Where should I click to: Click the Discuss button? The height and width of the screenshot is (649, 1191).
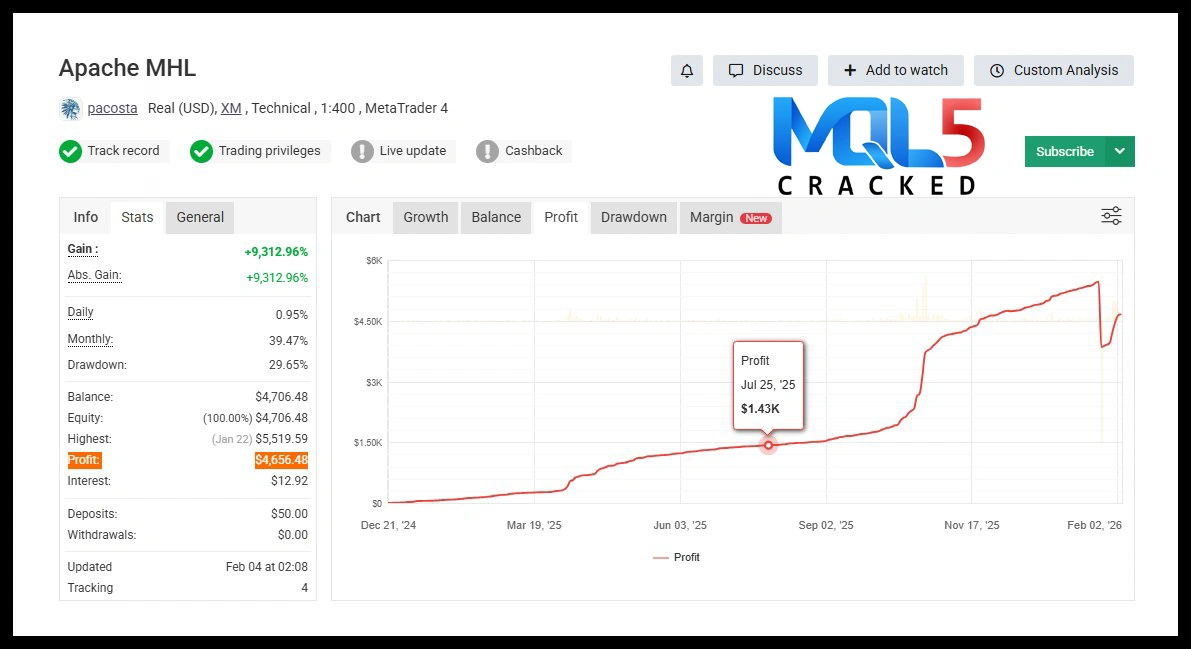coord(765,71)
